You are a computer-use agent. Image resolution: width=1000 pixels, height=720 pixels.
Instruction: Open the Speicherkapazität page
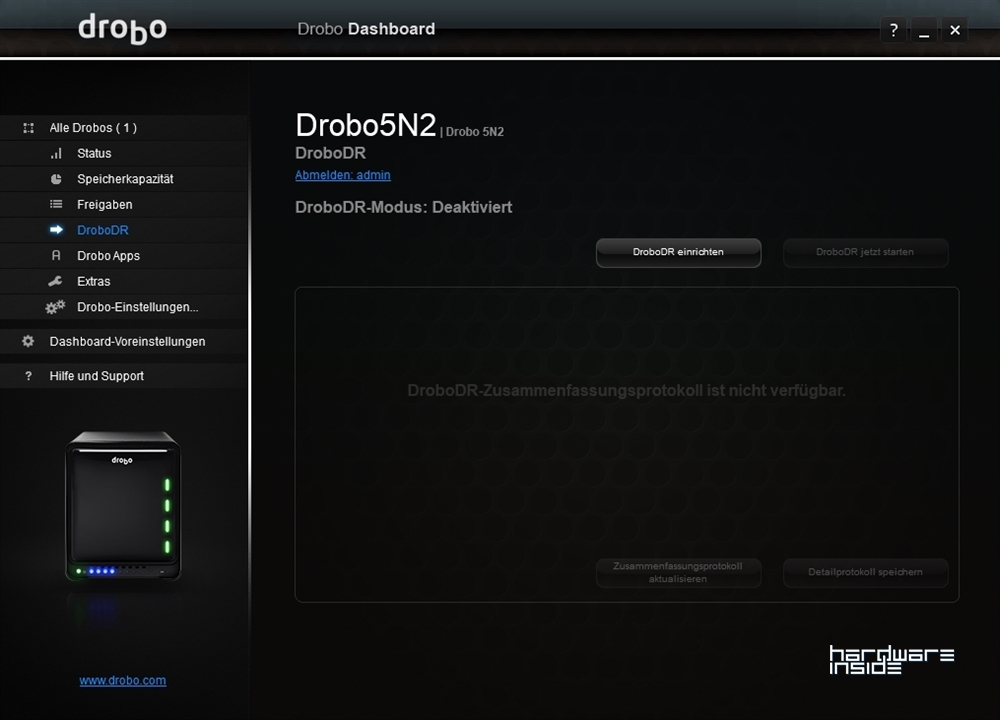pyautogui.click(x=124, y=179)
